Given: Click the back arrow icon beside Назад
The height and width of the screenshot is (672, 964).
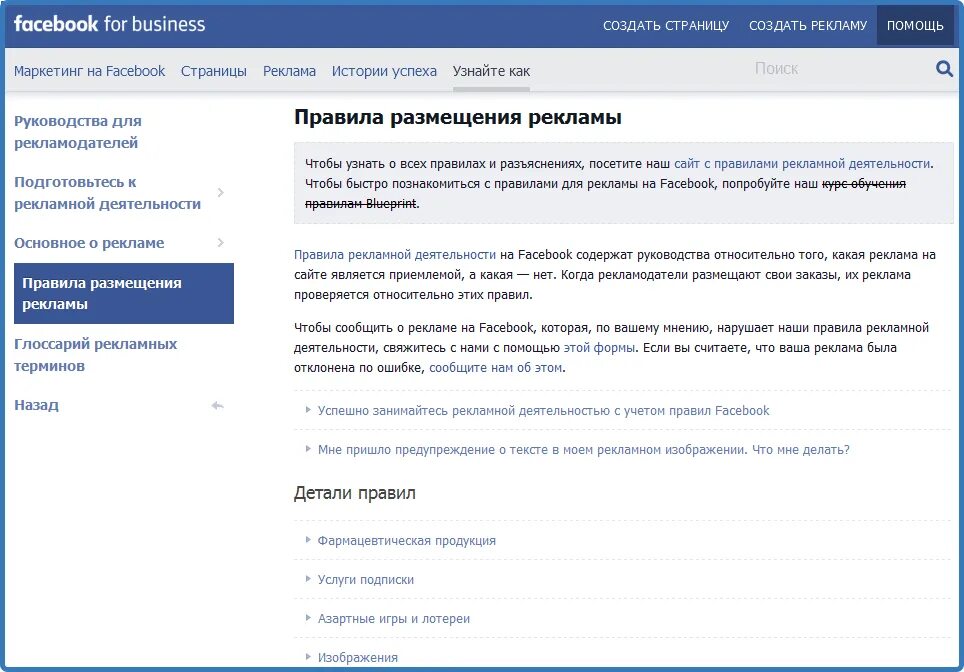Looking at the screenshot, I should [x=217, y=405].
